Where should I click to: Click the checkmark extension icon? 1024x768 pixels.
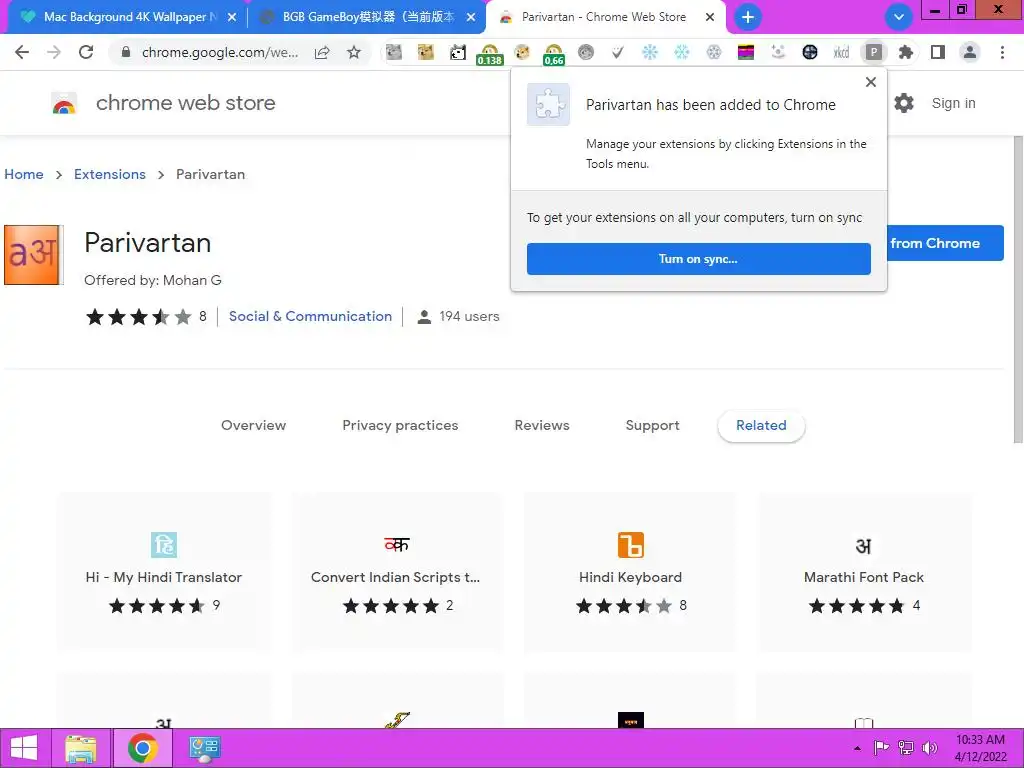tap(617, 52)
